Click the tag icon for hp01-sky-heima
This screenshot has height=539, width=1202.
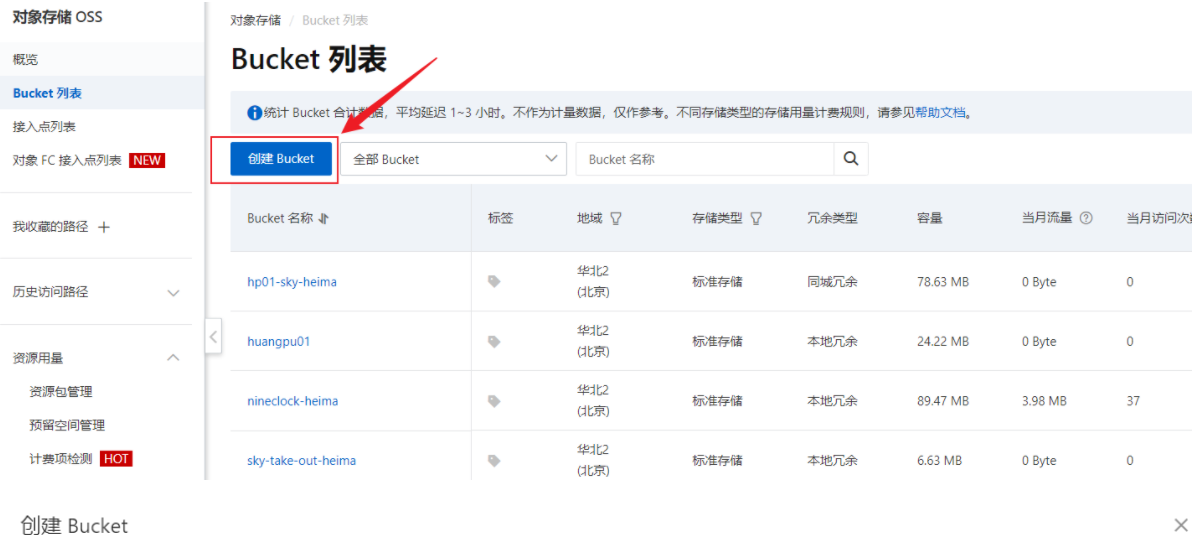494,282
